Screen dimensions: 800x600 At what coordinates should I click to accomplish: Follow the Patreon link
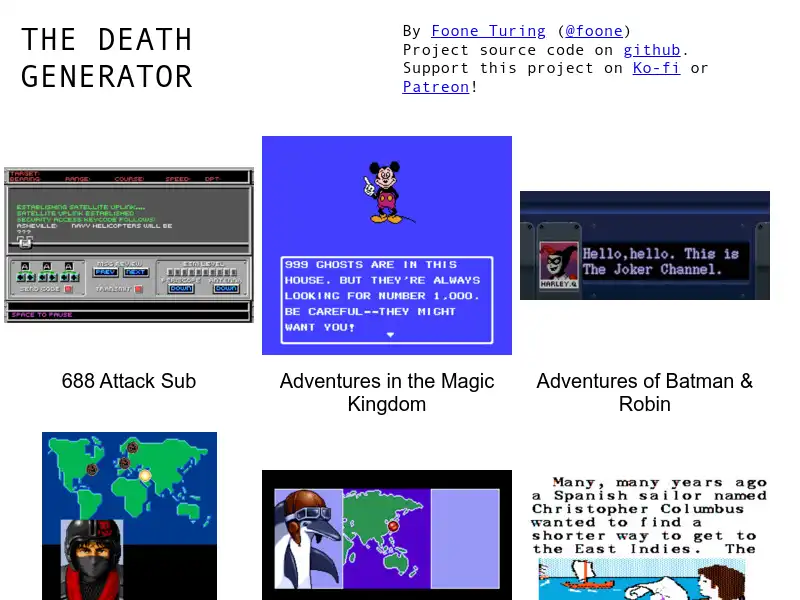click(x=436, y=87)
